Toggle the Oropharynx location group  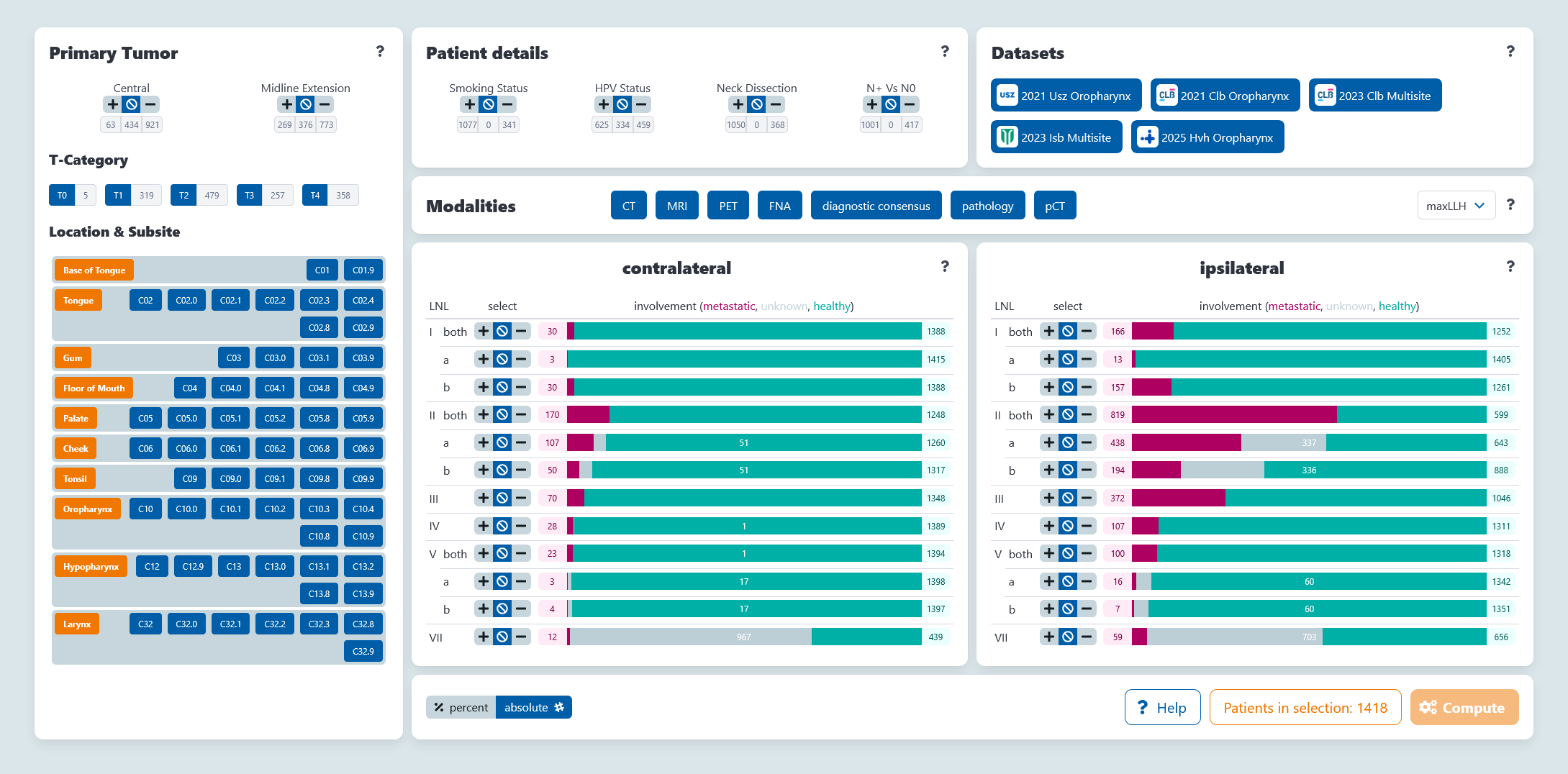point(88,509)
